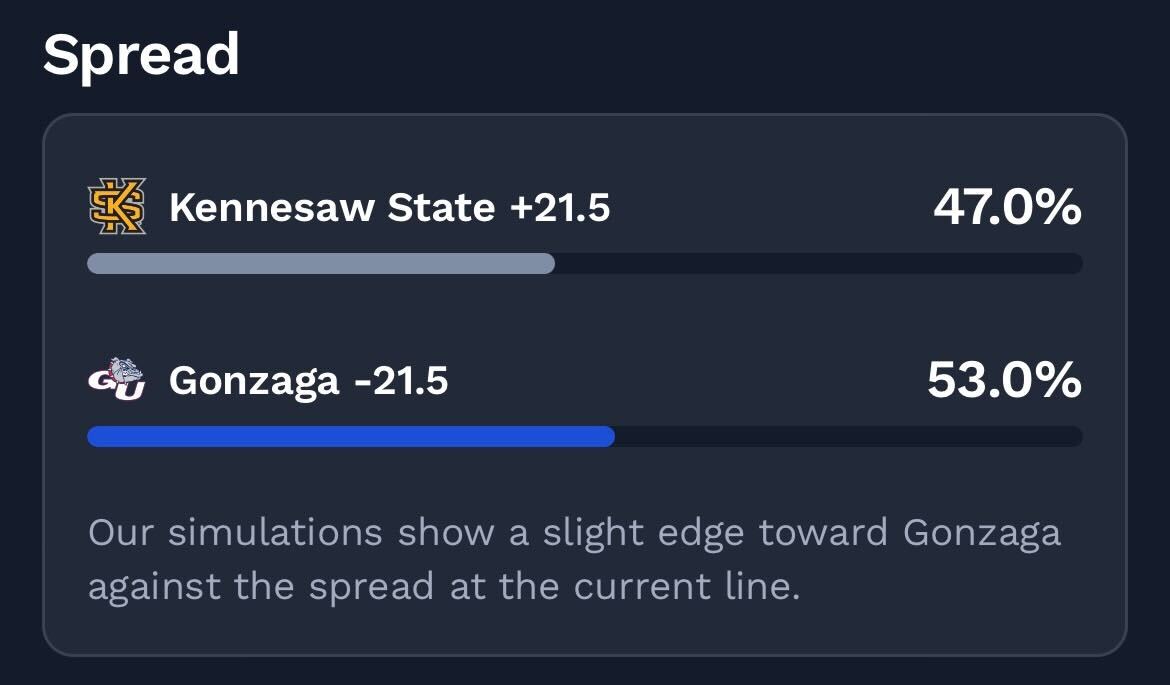This screenshot has width=1170, height=685.
Task: Click the unfilled part of Kennesaw bar
Action: pos(818,264)
